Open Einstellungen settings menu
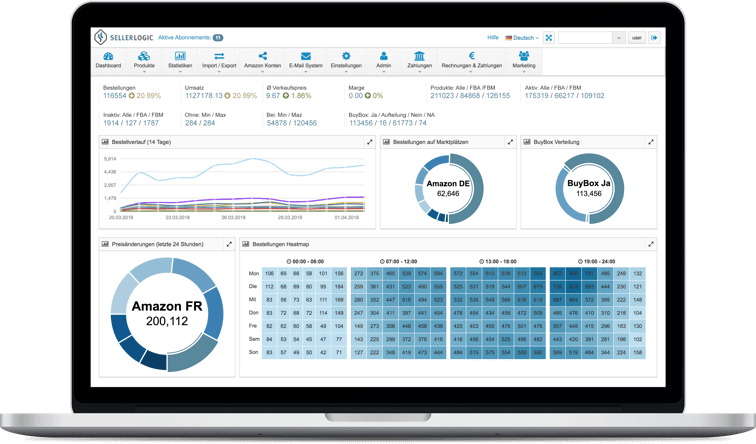This screenshot has height=444, width=756. [346, 60]
